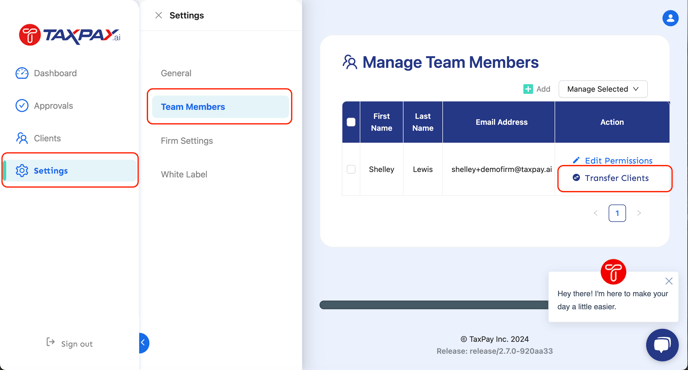Open the chat bubble widget

coord(662,345)
